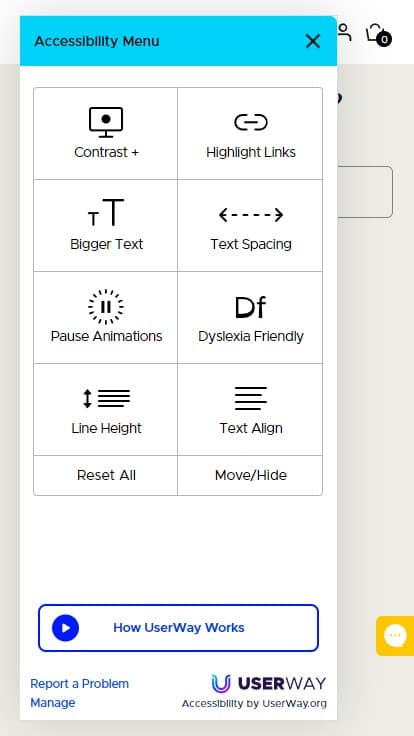
Task: Click the Contrast + monitor icon
Action: (x=106, y=122)
